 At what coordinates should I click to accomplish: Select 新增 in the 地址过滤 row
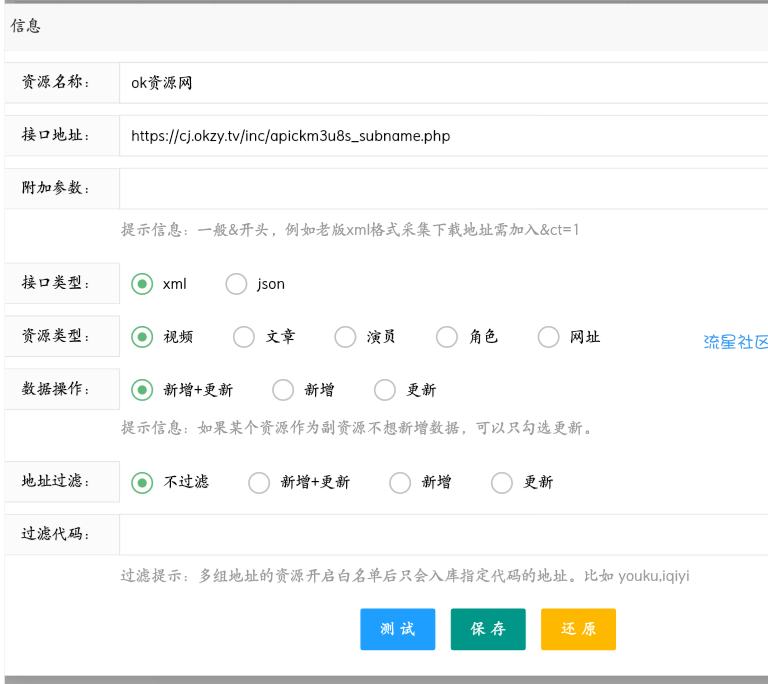point(400,483)
